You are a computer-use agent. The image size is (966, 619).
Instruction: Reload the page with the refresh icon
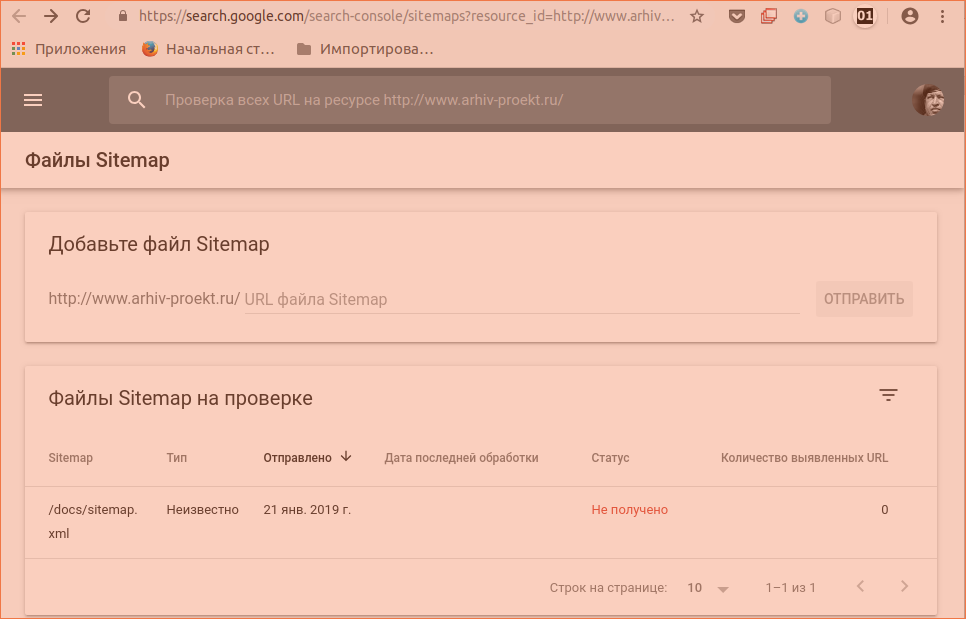[83, 16]
